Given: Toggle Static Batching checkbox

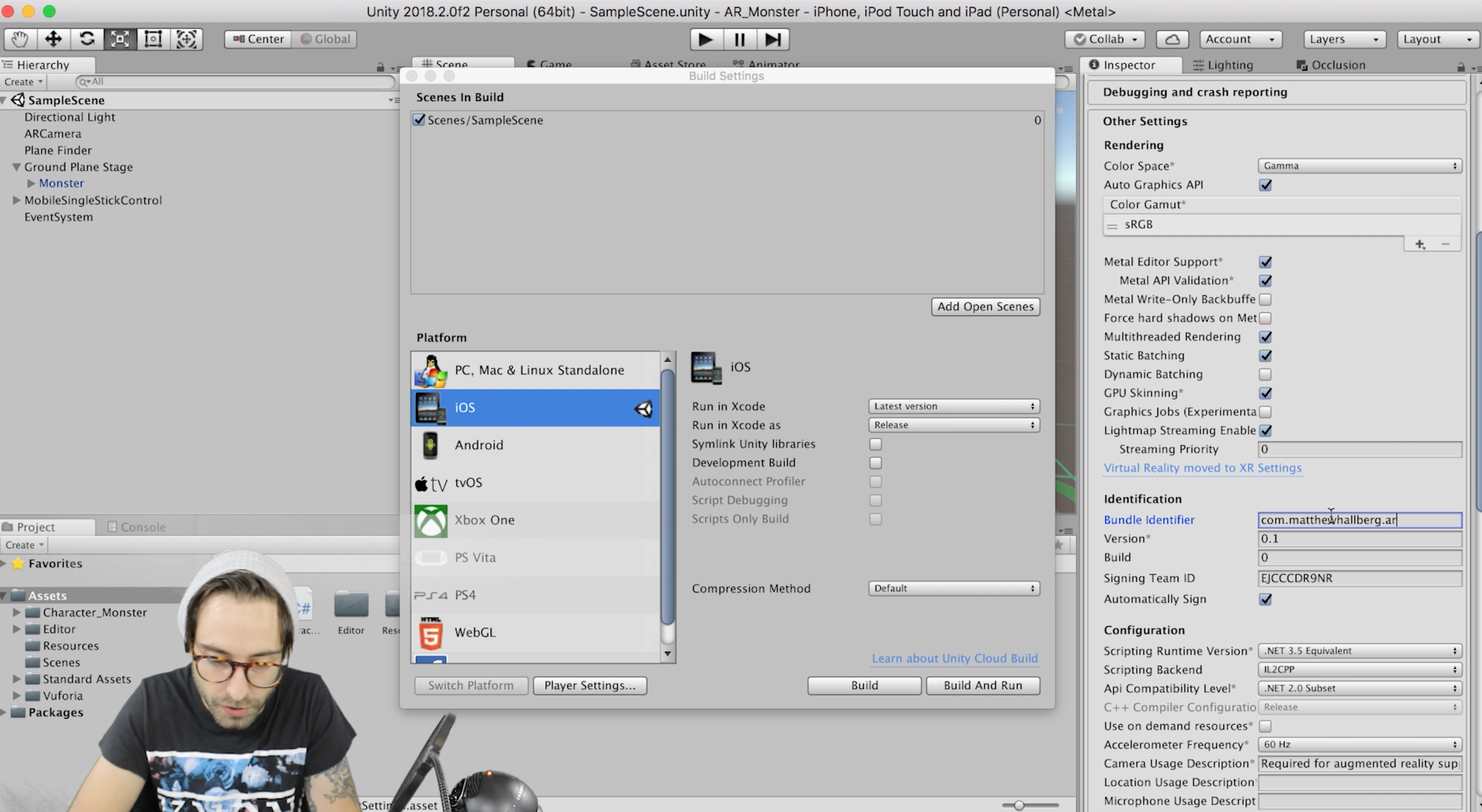Looking at the screenshot, I should point(1265,356).
